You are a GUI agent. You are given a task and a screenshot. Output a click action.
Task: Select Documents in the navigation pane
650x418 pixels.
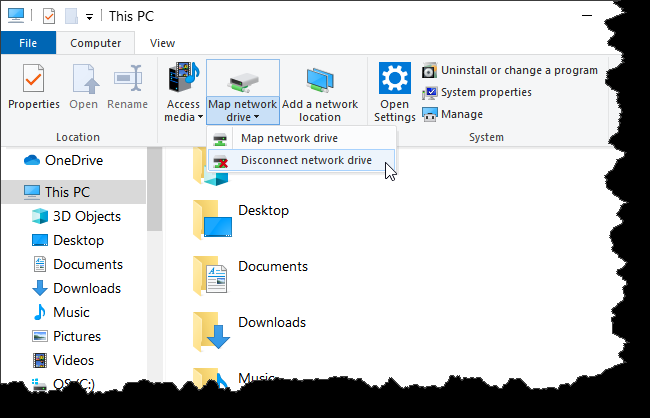tap(74, 264)
